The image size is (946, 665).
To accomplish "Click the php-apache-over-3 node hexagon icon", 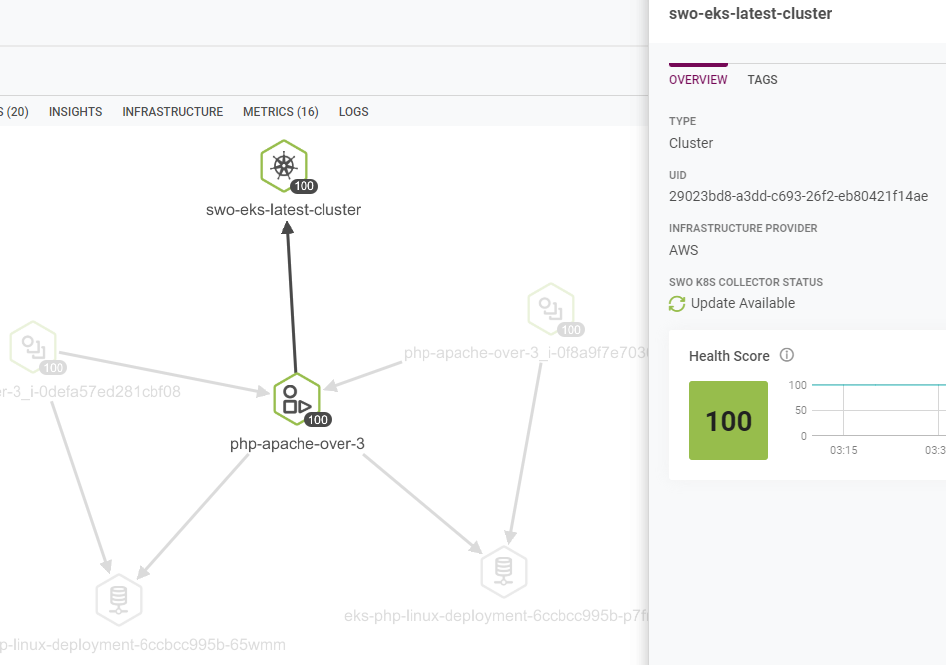I will [x=296, y=398].
